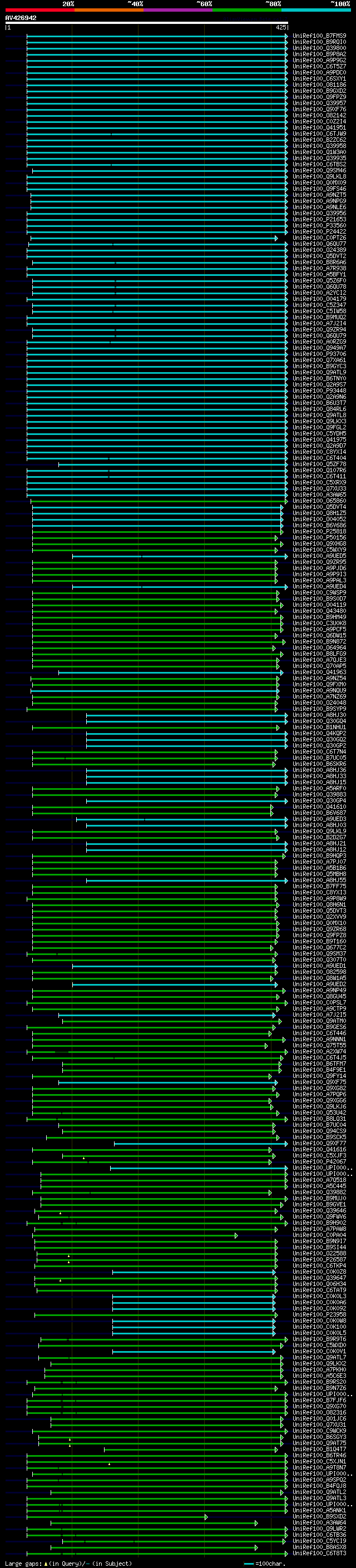Viewport: 356px width, 1568px height.
Task: Click the cyan alignment bar for UniRef100_Q39957
Action: 157,103
